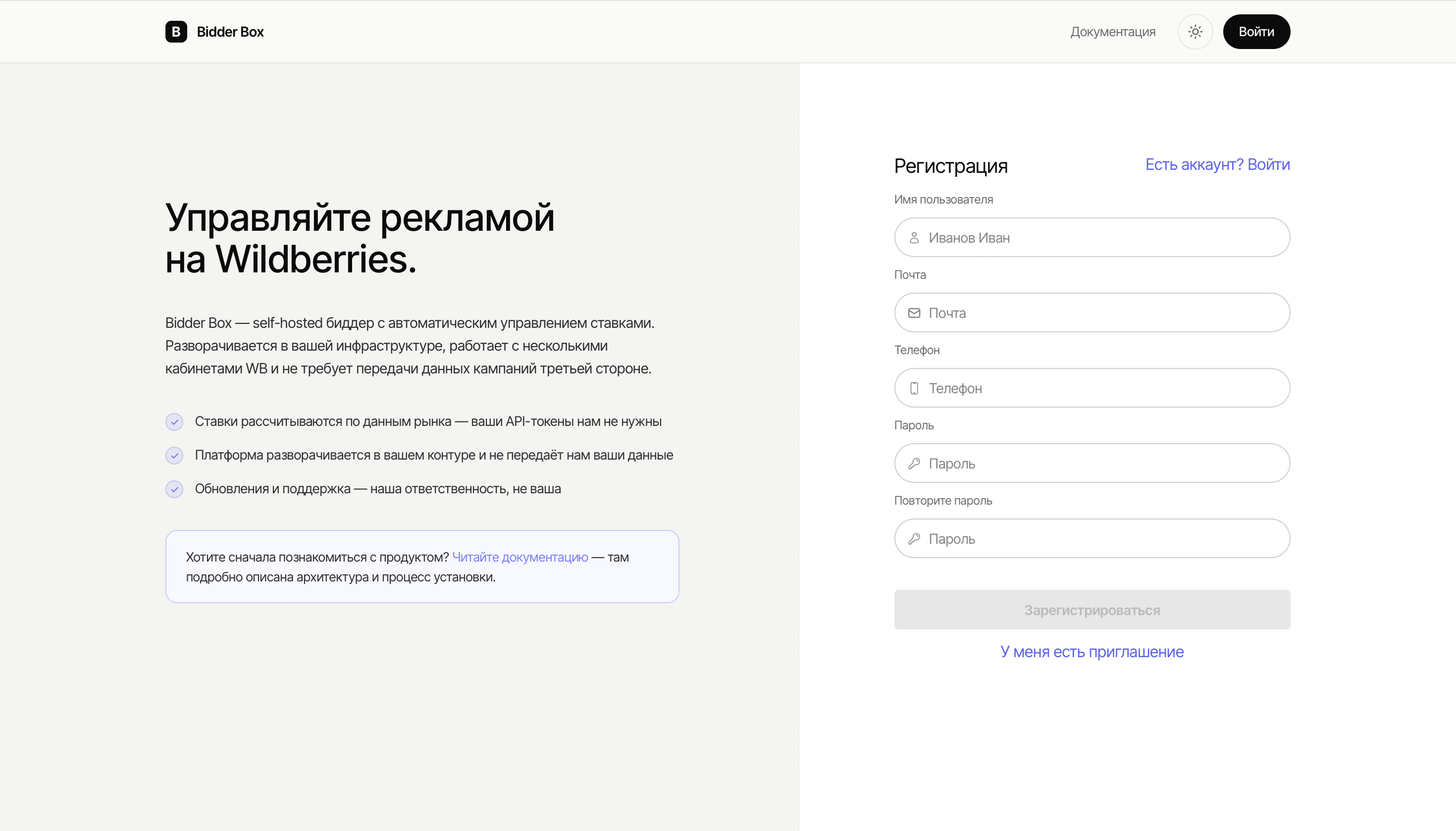Click the phone icon in Телефон field

pos(914,388)
